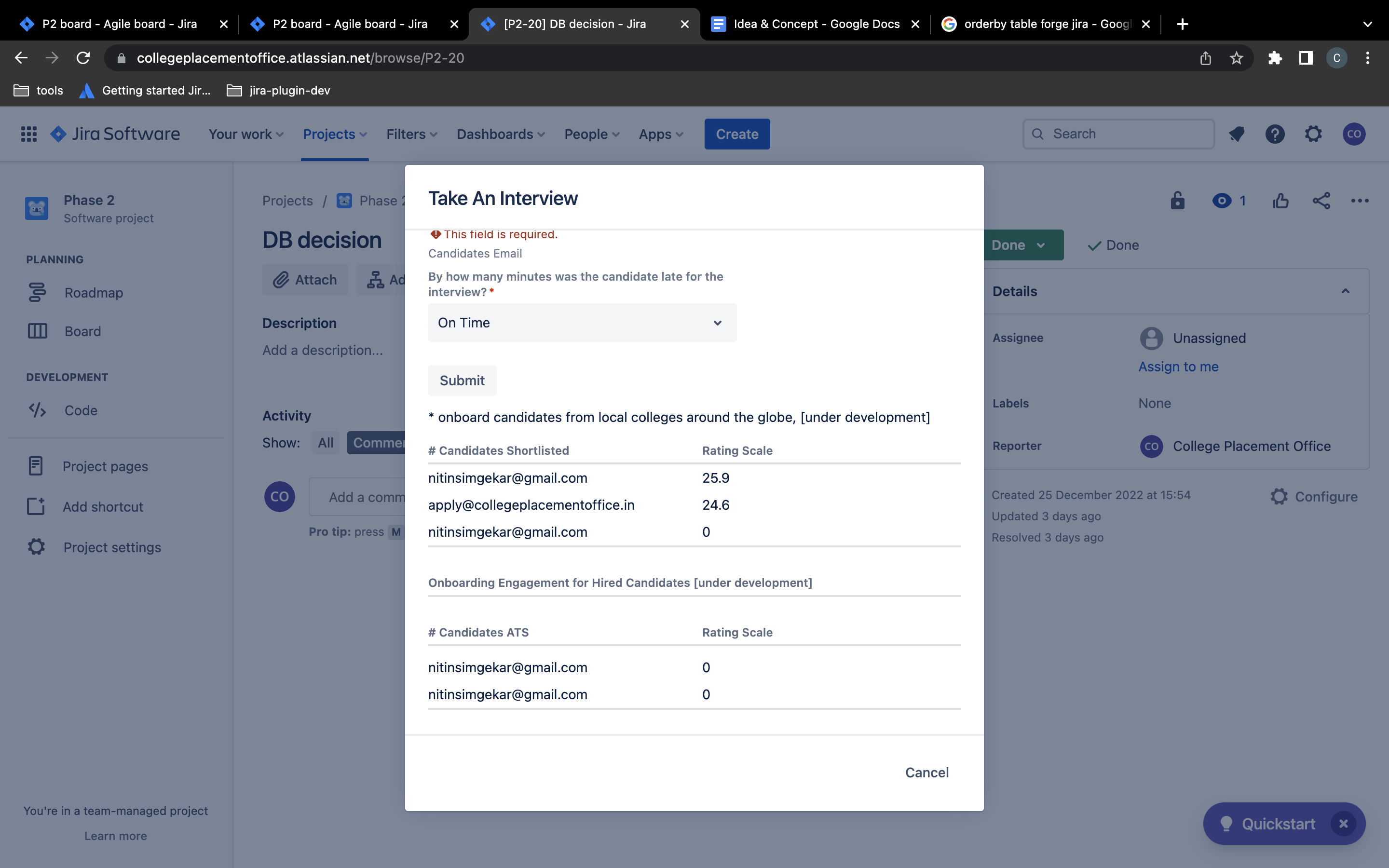
Task: Click the blue Create button
Action: coord(737,134)
